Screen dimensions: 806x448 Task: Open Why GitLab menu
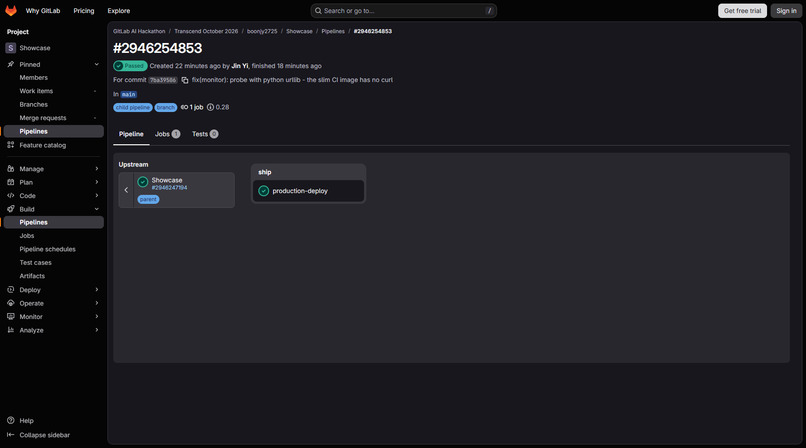pos(43,10)
